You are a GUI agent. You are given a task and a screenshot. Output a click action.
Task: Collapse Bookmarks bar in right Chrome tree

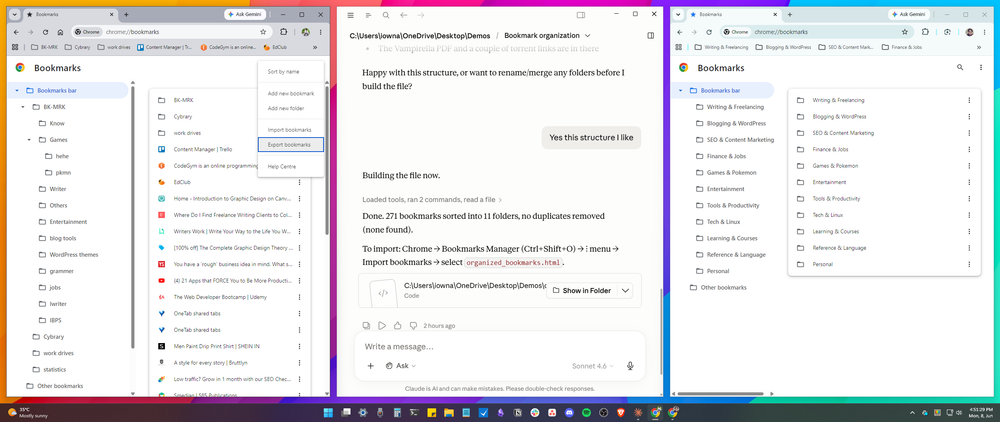point(680,91)
